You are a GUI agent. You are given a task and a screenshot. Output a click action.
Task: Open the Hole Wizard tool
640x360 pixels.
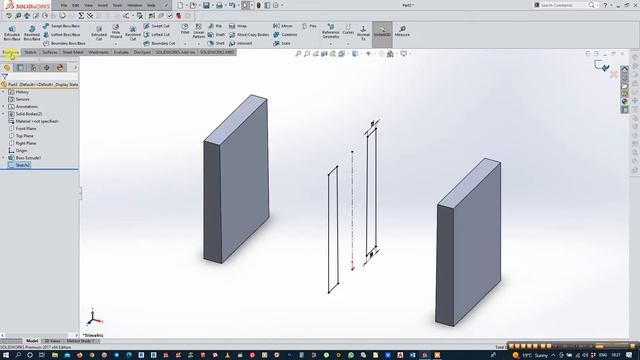(x=116, y=31)
